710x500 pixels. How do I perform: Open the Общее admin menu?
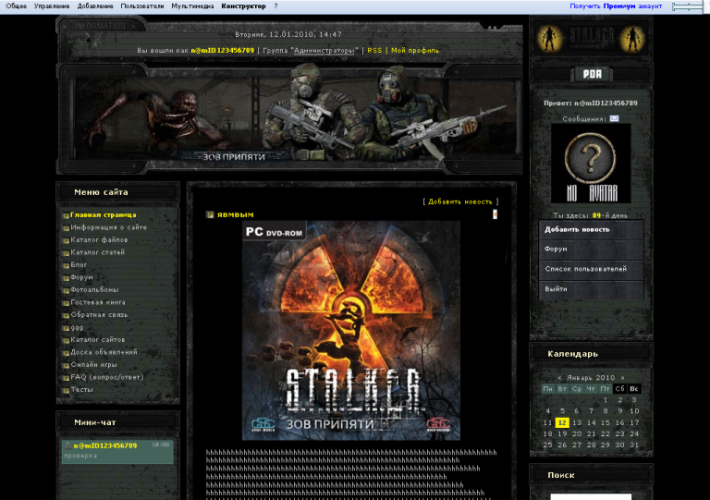[x=16, y=6]
